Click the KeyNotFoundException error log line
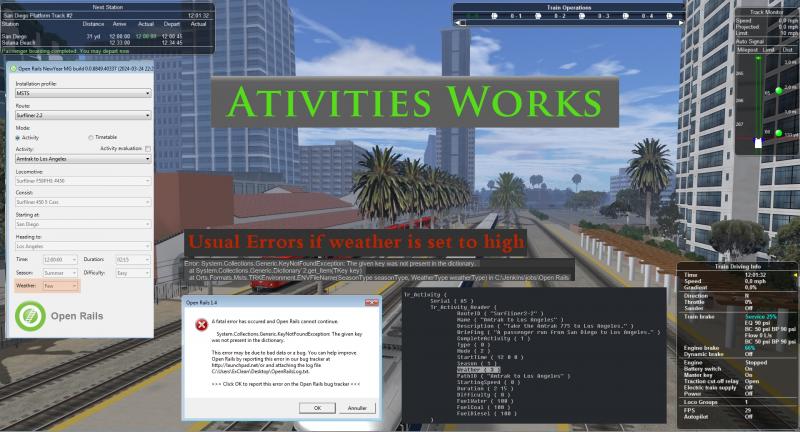 point(331,264)
